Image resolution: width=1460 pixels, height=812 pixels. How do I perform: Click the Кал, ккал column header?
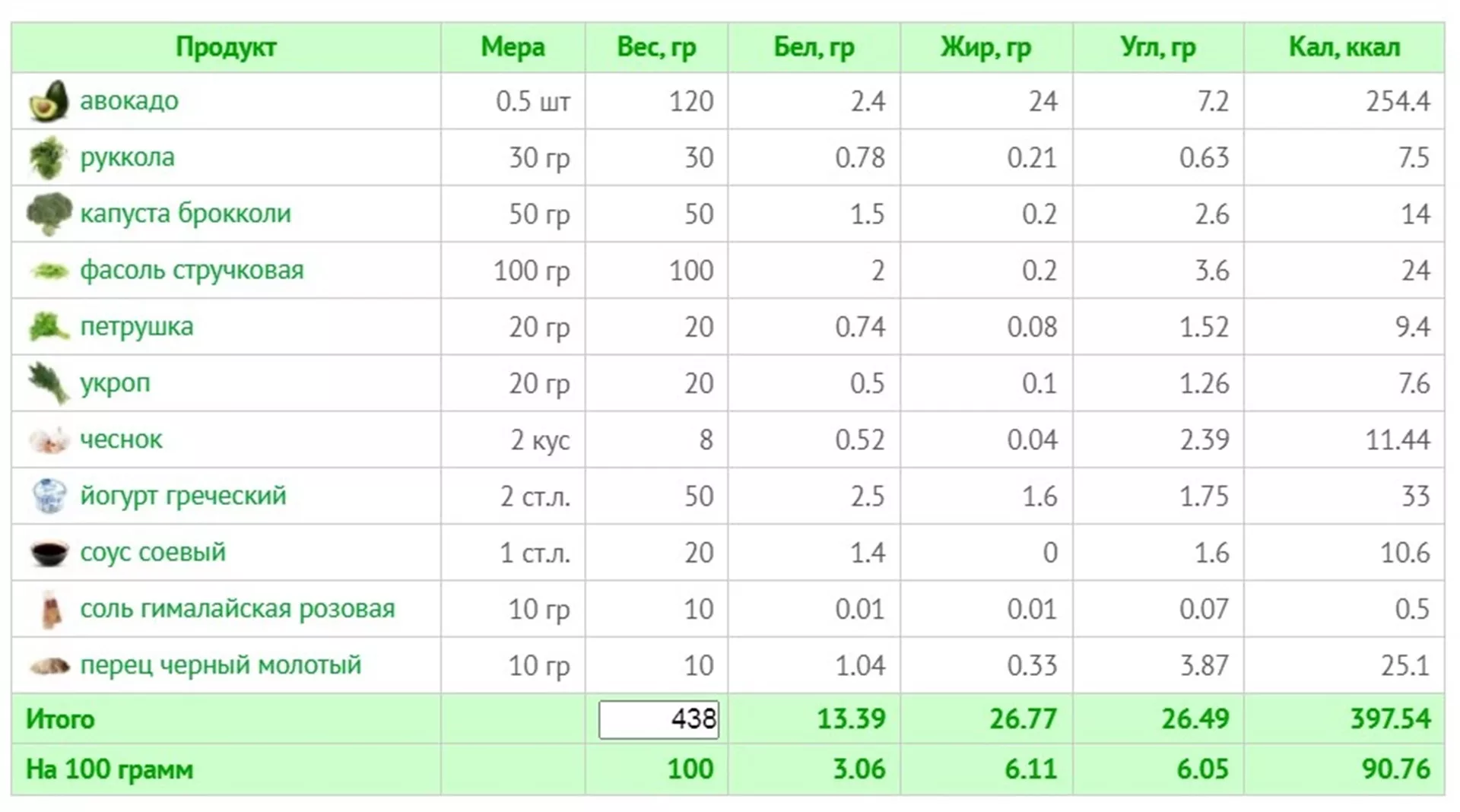1344,47
